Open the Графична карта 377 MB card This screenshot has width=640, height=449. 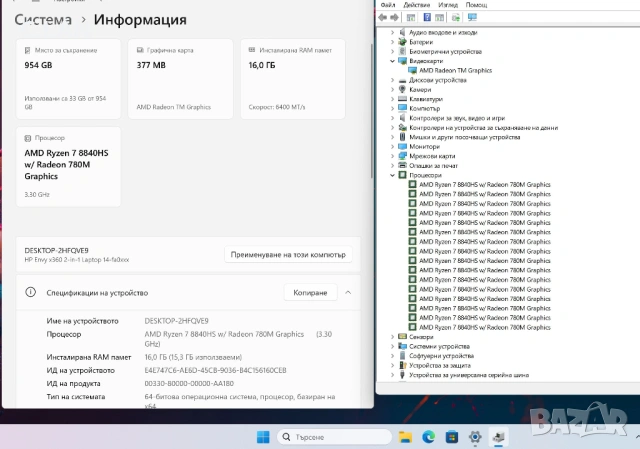coord(180,79)
